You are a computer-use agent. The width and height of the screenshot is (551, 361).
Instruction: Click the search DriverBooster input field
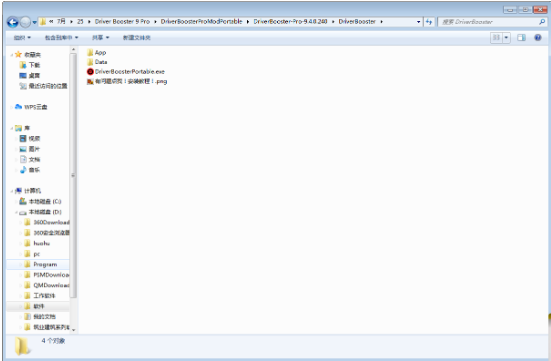click(488, 22)
